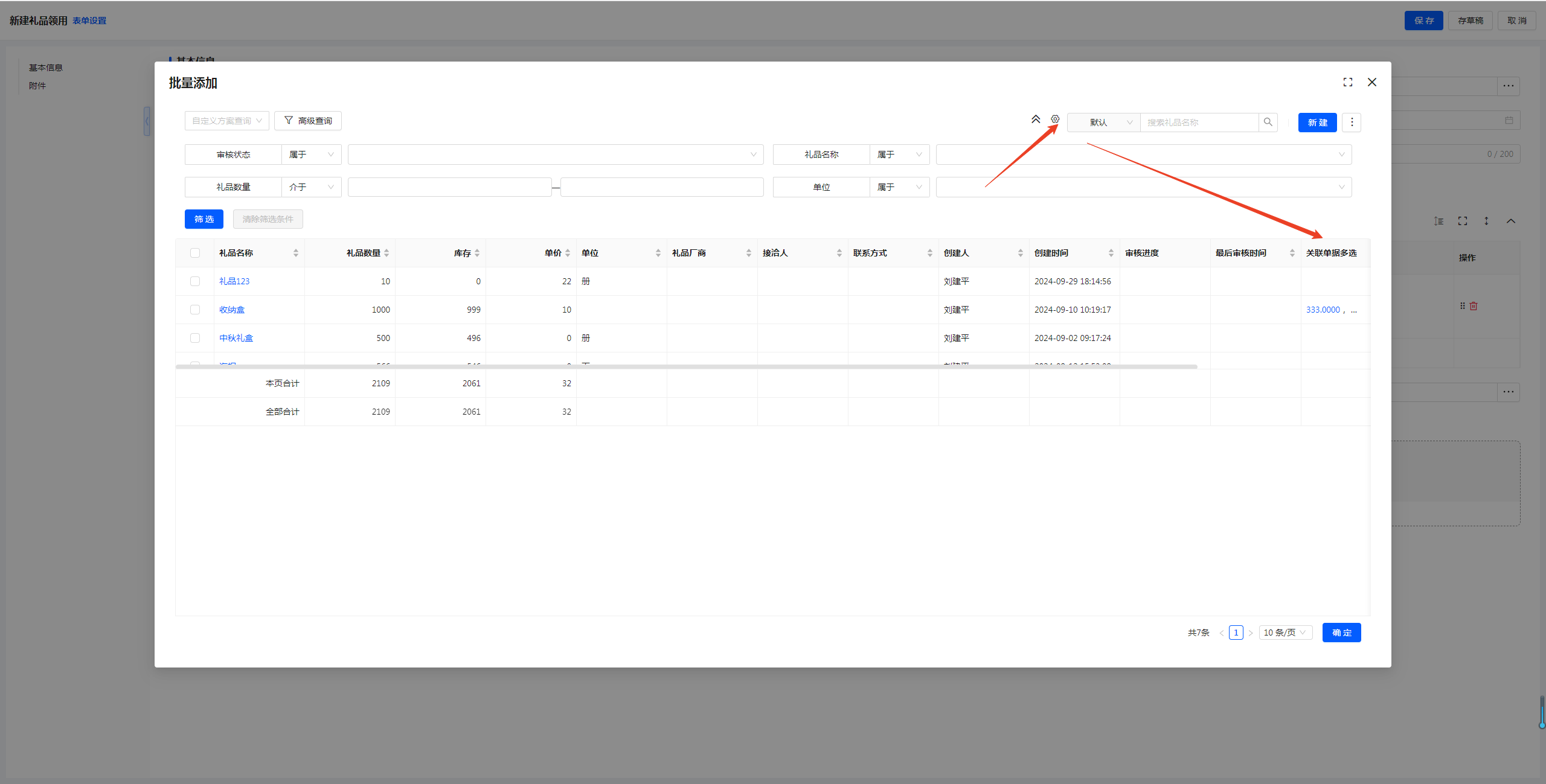Open the 礼品123 link
The height and width of the screenshot is (784, 1546).
[234, 281]
